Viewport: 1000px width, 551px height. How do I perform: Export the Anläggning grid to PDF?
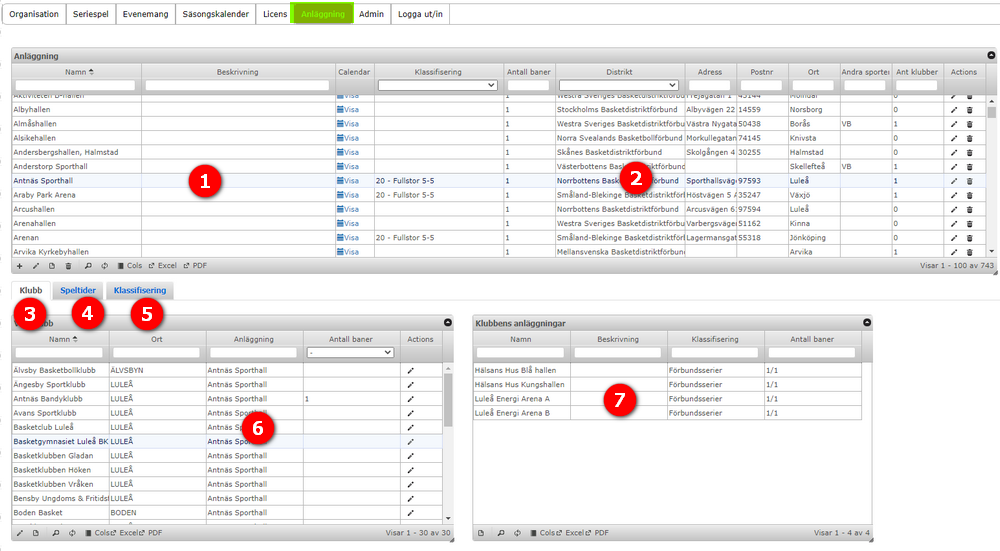tap(195, 266)
